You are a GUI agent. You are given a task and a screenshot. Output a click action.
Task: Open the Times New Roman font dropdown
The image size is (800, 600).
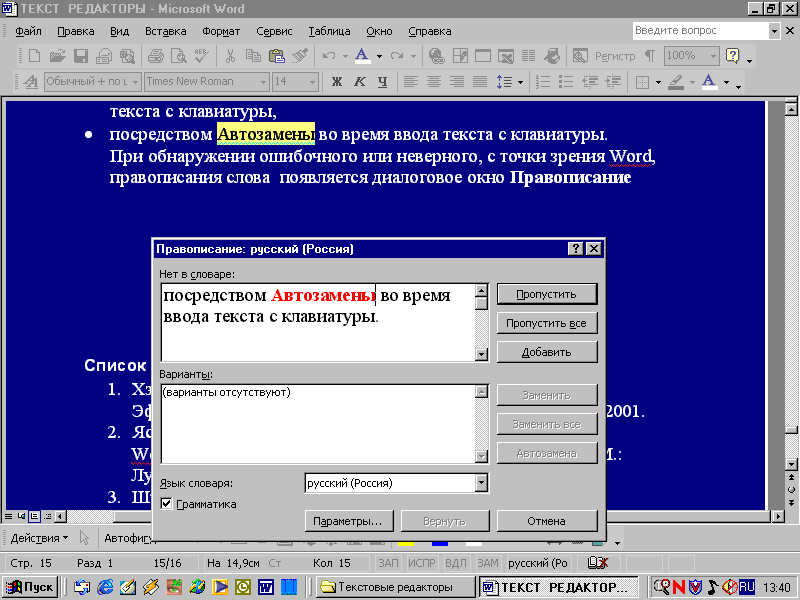[x=263, y=82]
